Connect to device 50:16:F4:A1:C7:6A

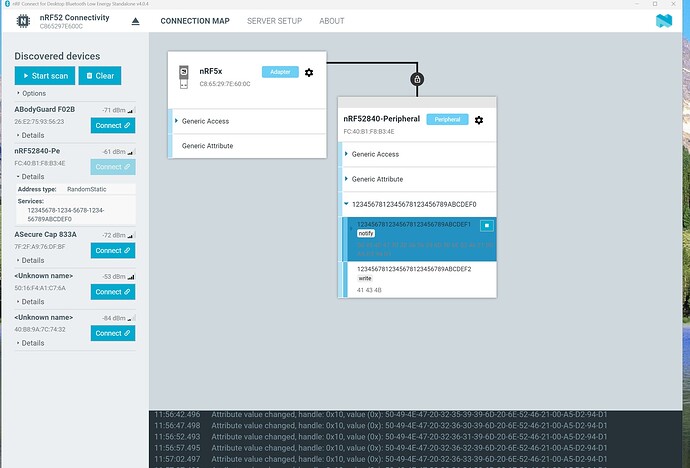(113, 292)
